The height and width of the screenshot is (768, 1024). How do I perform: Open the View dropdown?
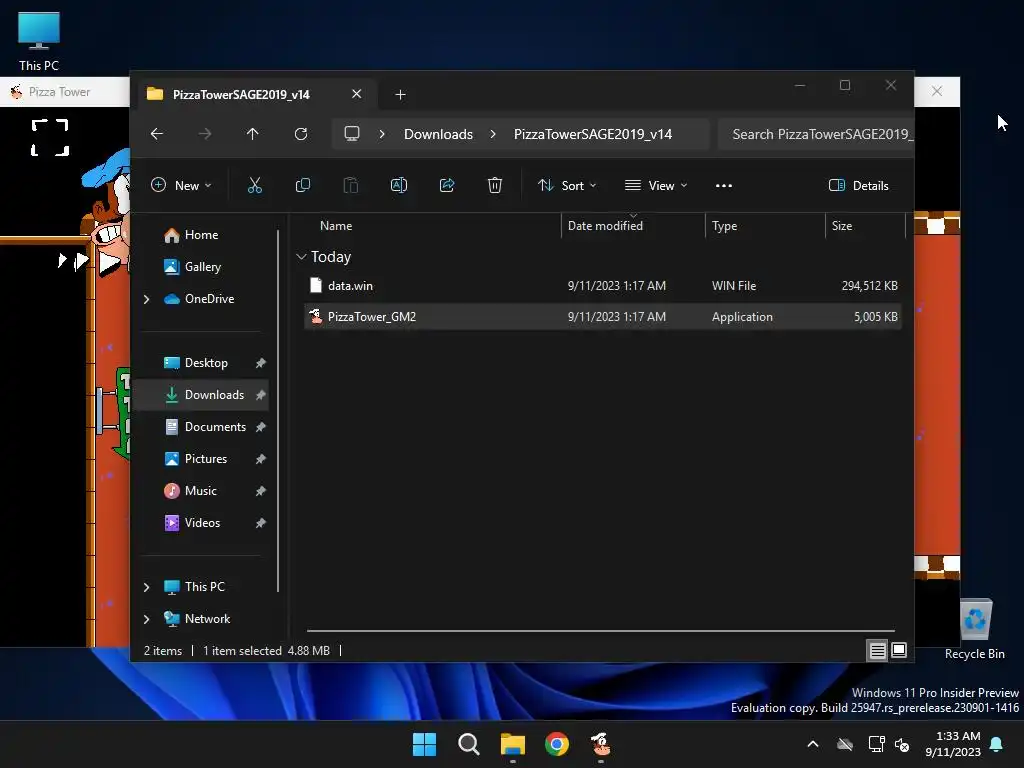(x=656, y=185)
